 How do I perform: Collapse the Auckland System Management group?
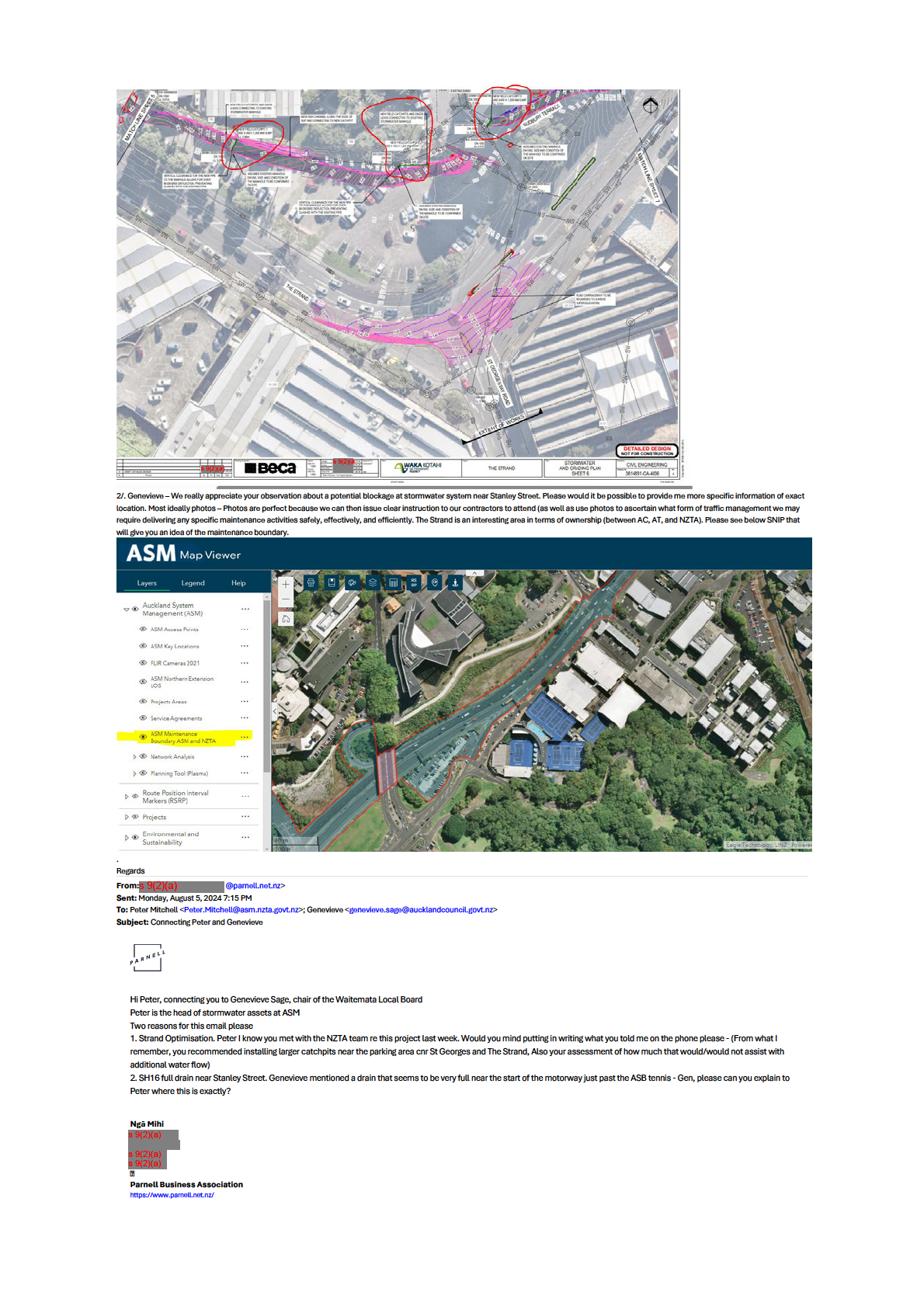point(126,610)
